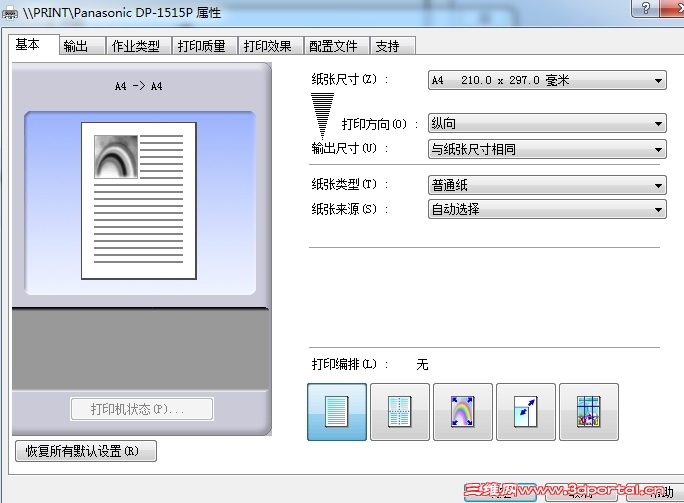Expand the 输出尺寸 dropdown list
Image resolution: width=684 pixels, height=503 pixels.
pos(547,149)
